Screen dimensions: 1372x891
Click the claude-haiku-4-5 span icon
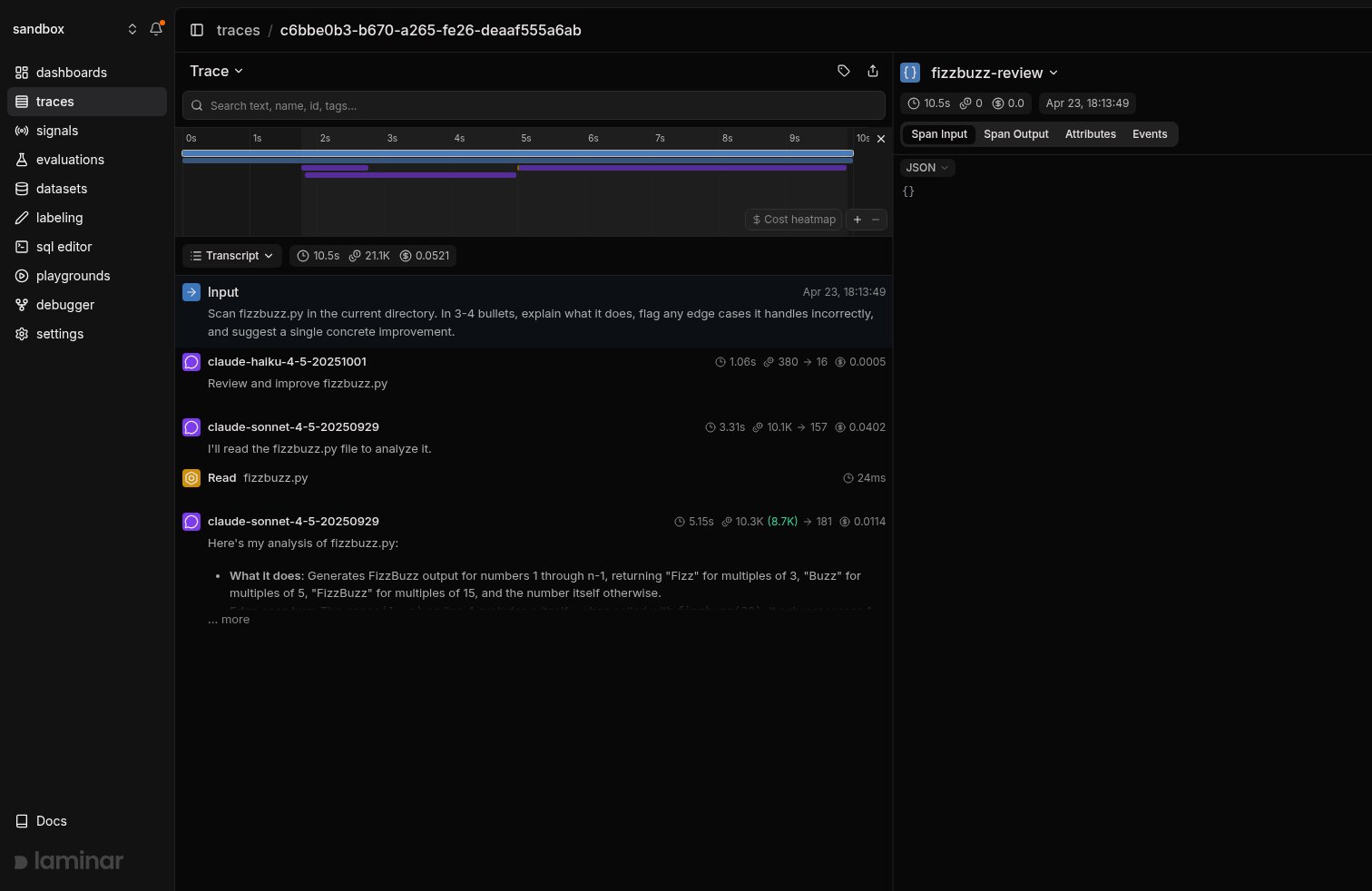191,362
